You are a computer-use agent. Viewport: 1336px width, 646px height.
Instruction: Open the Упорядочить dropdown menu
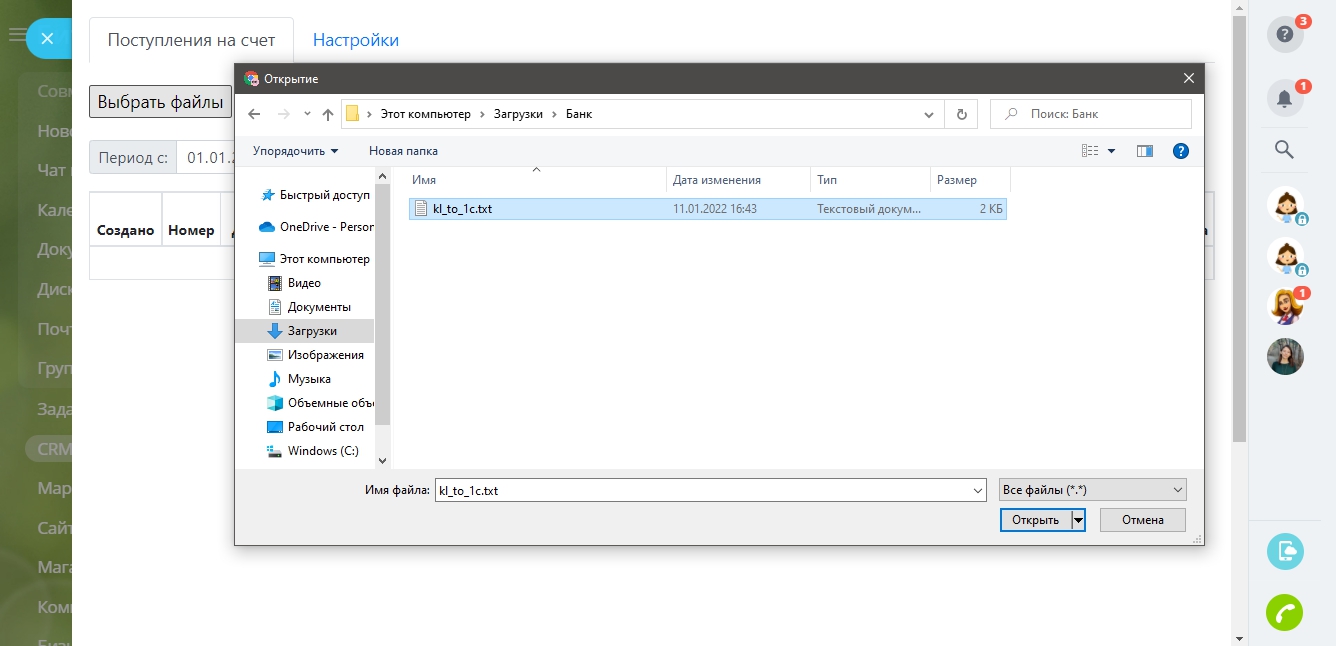point(295,151)
